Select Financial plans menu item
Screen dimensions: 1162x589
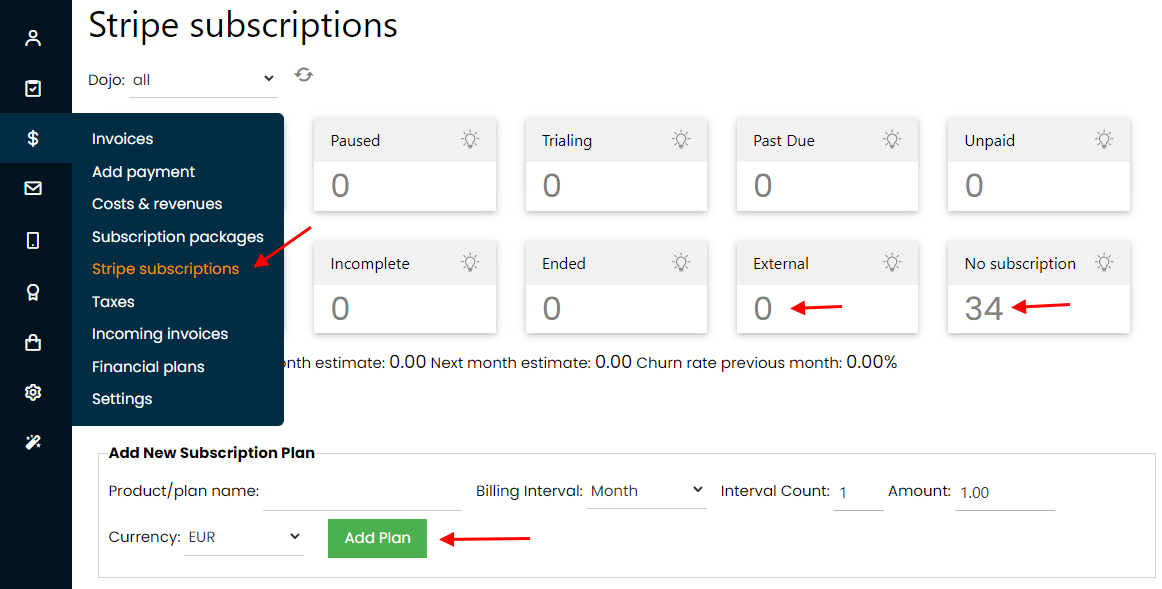click(x=148, y=367)
